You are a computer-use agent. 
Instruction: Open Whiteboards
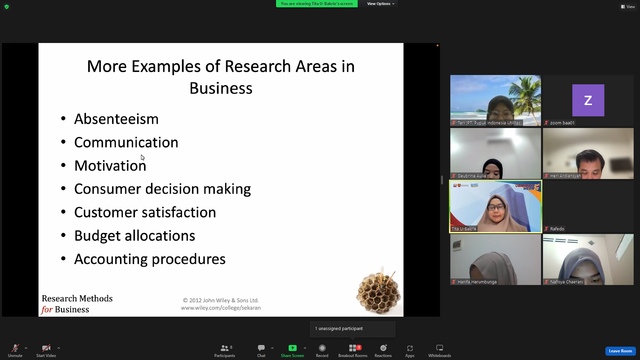click(x=440, y=350)
